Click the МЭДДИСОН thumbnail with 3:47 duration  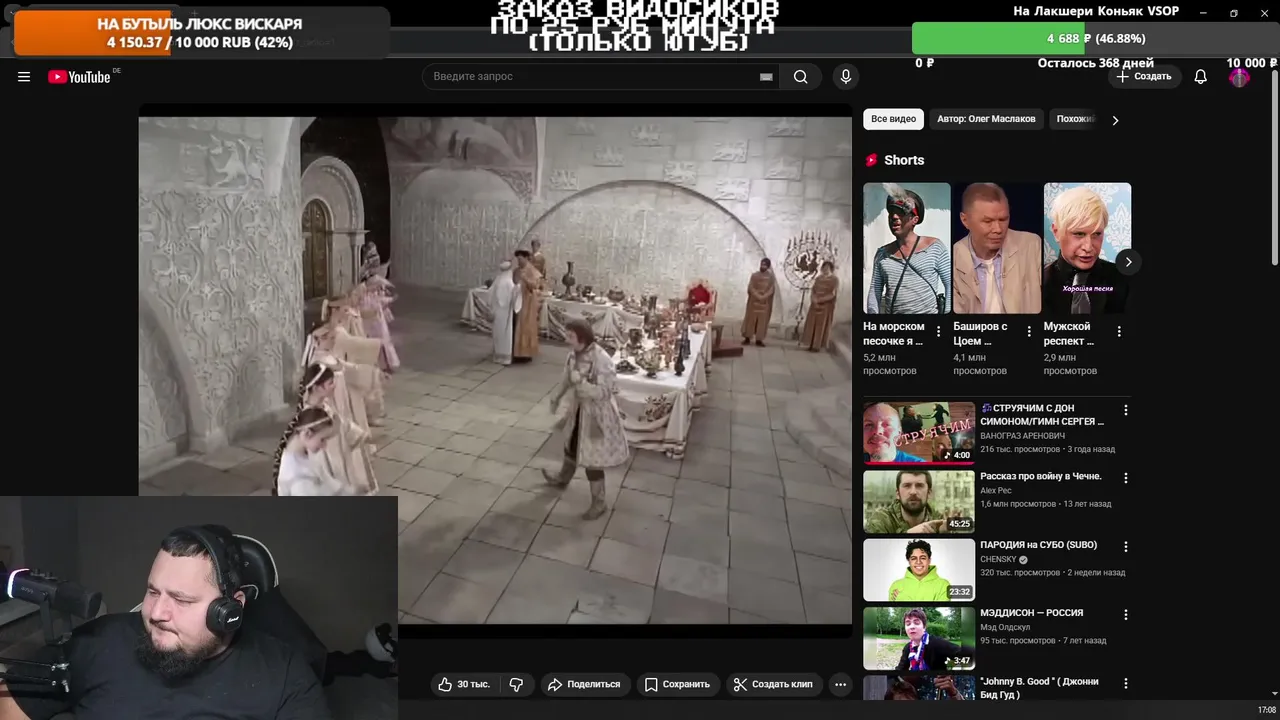pos(919,638)
